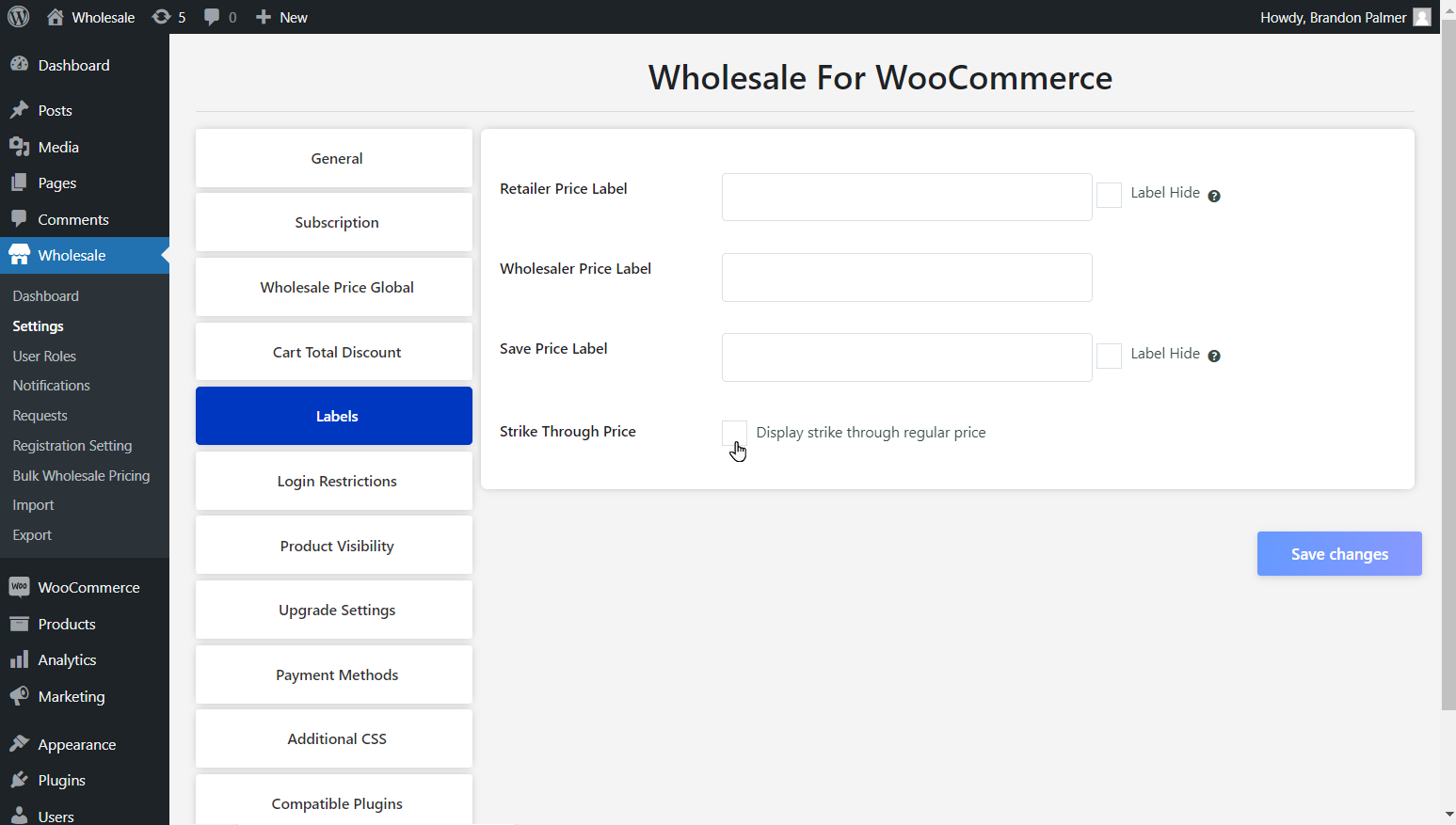Click the Media icon in sidebar
This screenshot has width=1456, height=825.
point(19,147)
